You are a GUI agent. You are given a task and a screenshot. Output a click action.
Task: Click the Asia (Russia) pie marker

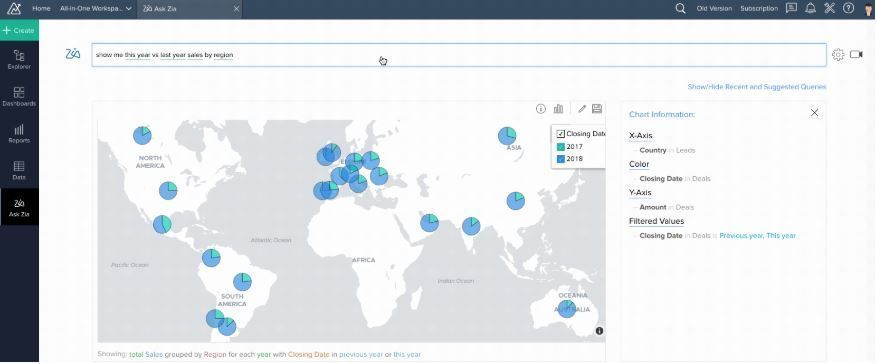pyautogui.click(x=507, y=136)
